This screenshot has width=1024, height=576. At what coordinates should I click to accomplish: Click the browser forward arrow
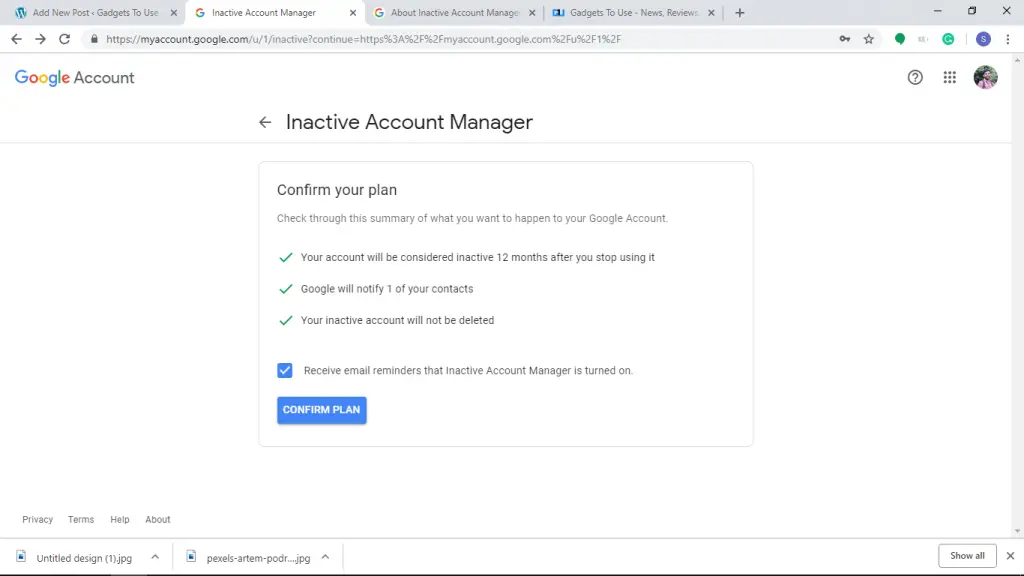tap(40, 39)
